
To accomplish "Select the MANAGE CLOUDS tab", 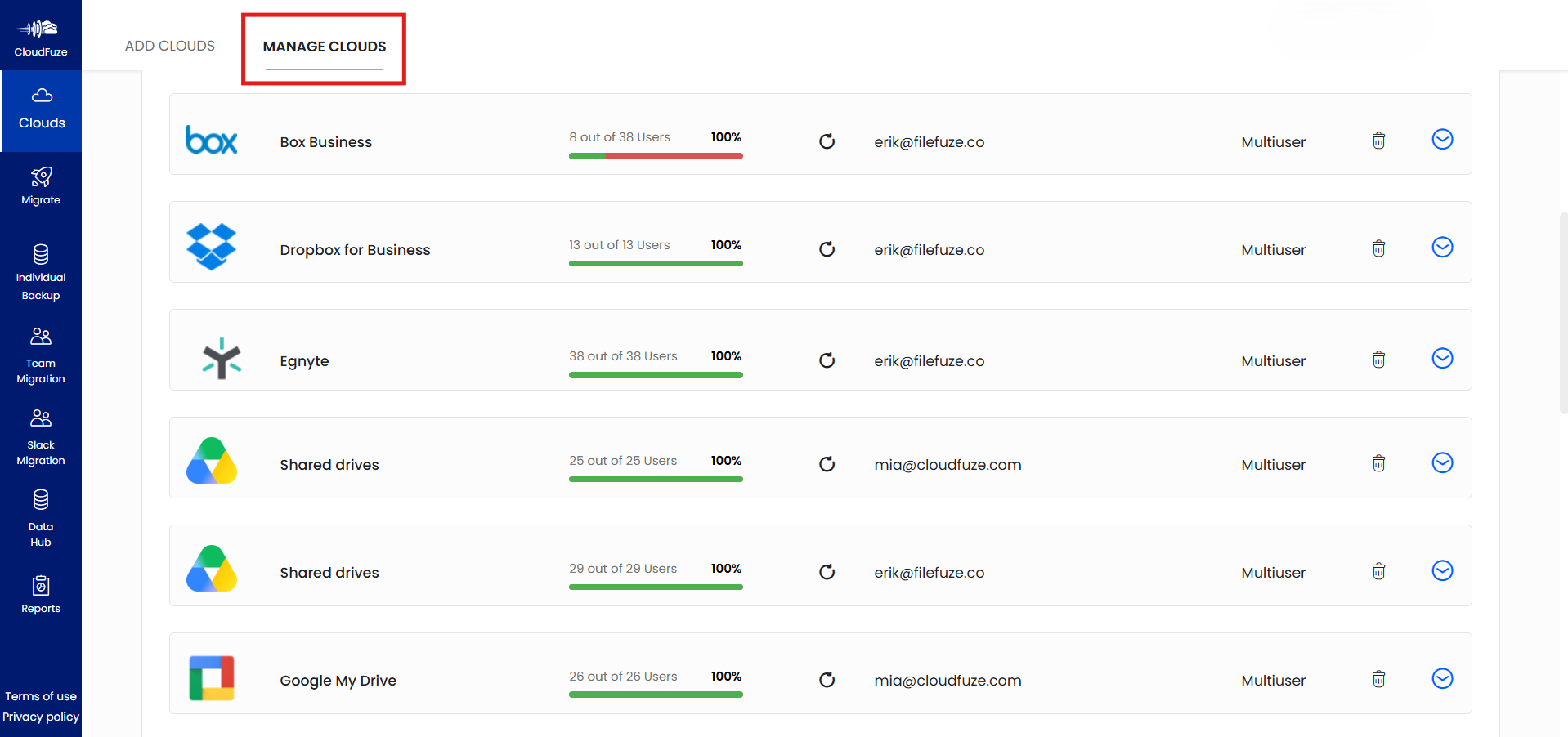I will pyautogui.click(x=325, y=47).
